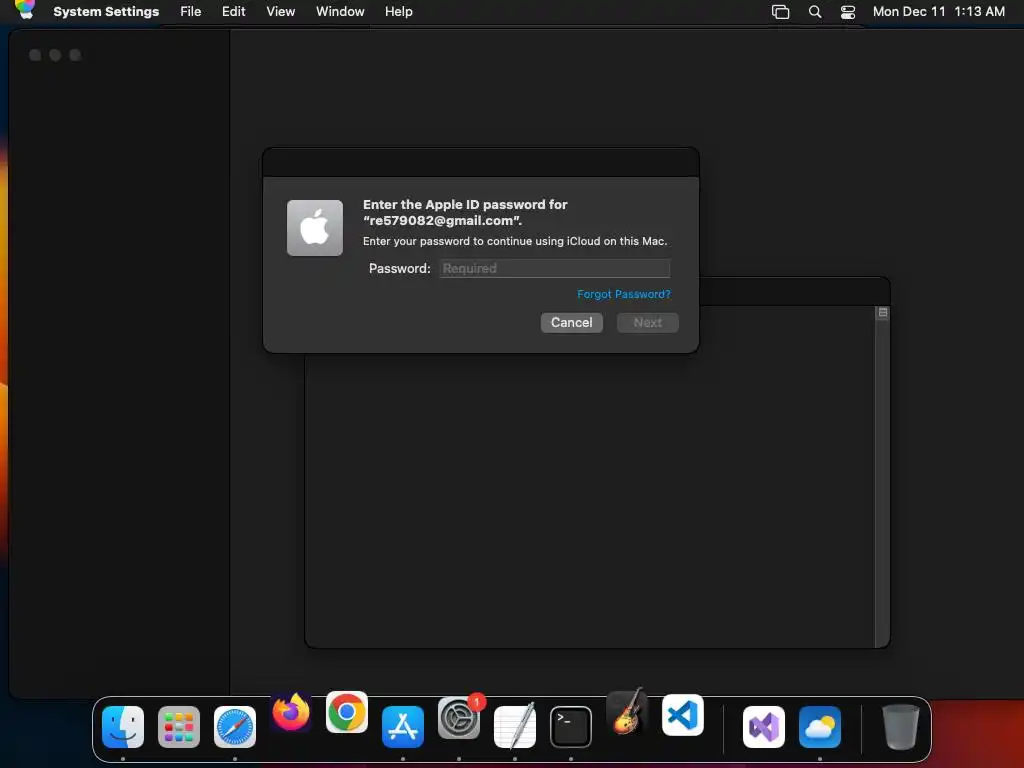The image size is (1024, 768).
Task: Open Spotlight search in menu bar
Action: [815, 12]
